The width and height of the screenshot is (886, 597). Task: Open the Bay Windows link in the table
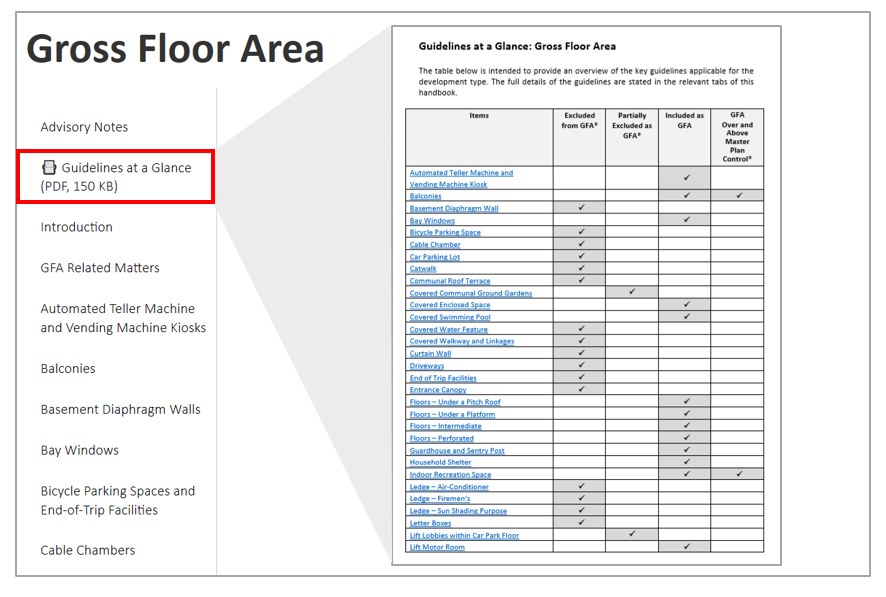click(432, 220)
